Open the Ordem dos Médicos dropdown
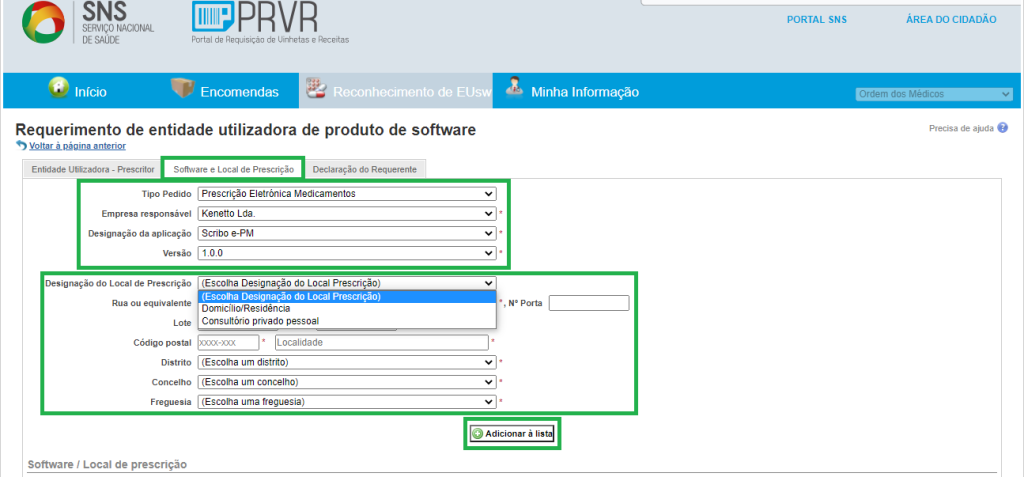1024x477 pixels. coord(934,94)
